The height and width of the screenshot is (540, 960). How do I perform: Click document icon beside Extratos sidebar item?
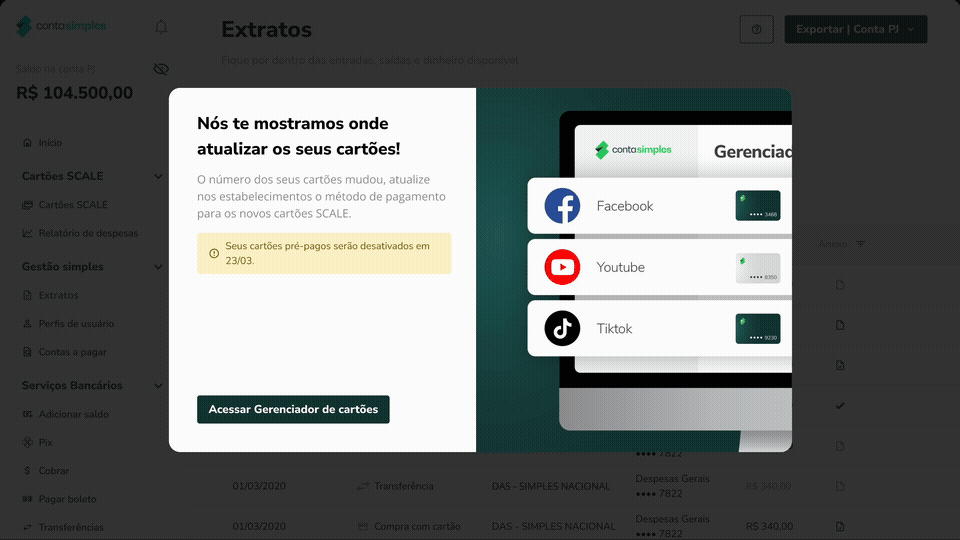coord(27,295)
